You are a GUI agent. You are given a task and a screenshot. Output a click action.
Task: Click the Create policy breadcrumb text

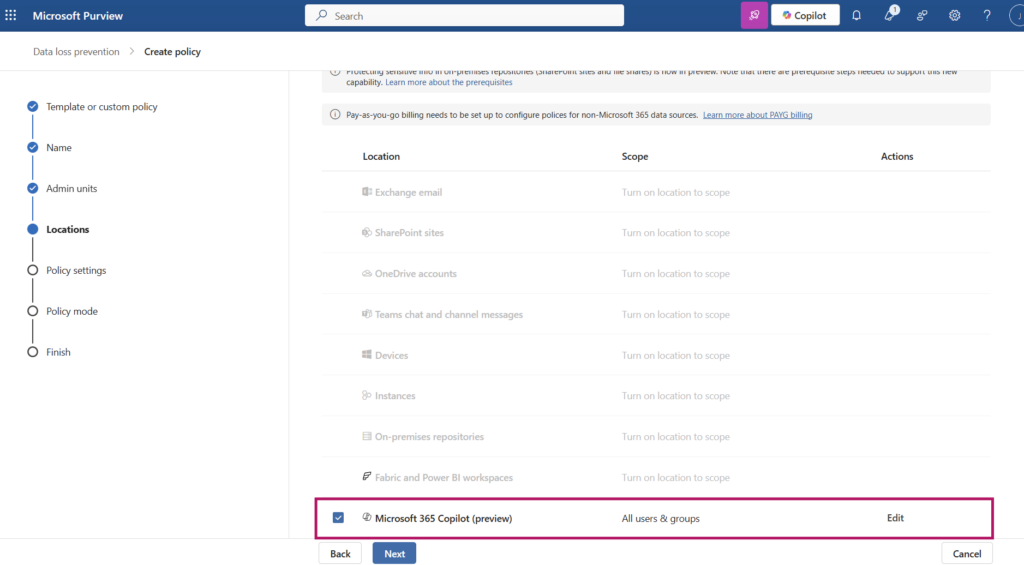(x=172, y=52)
